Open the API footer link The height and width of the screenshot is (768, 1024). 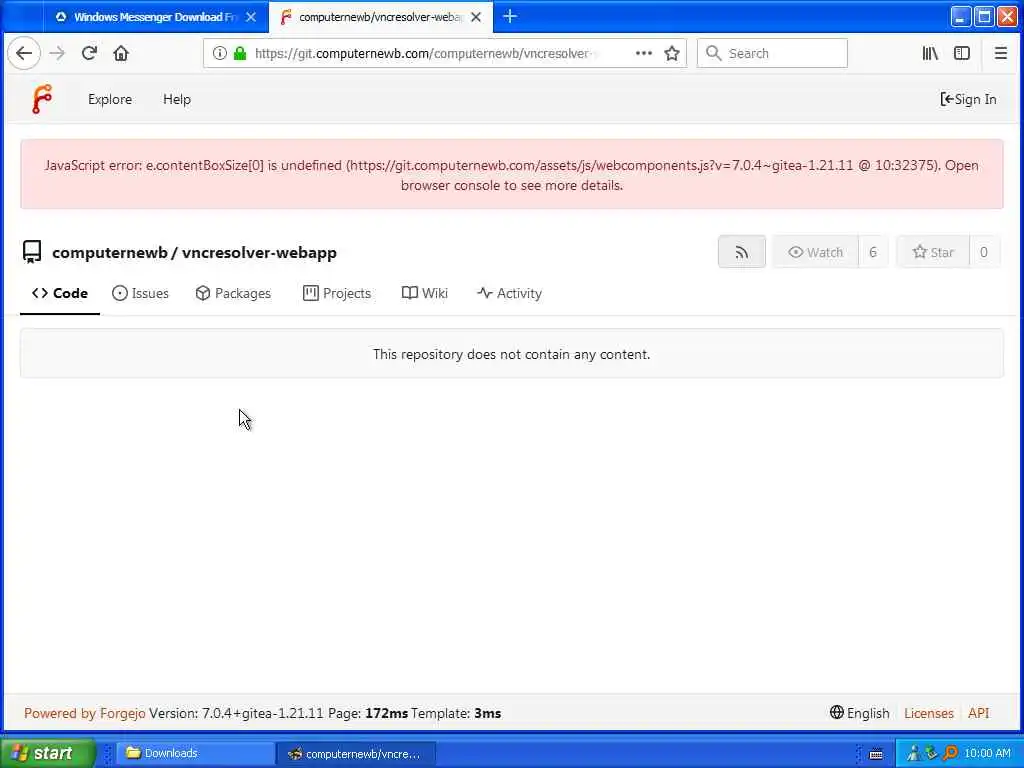pos(978,713)
